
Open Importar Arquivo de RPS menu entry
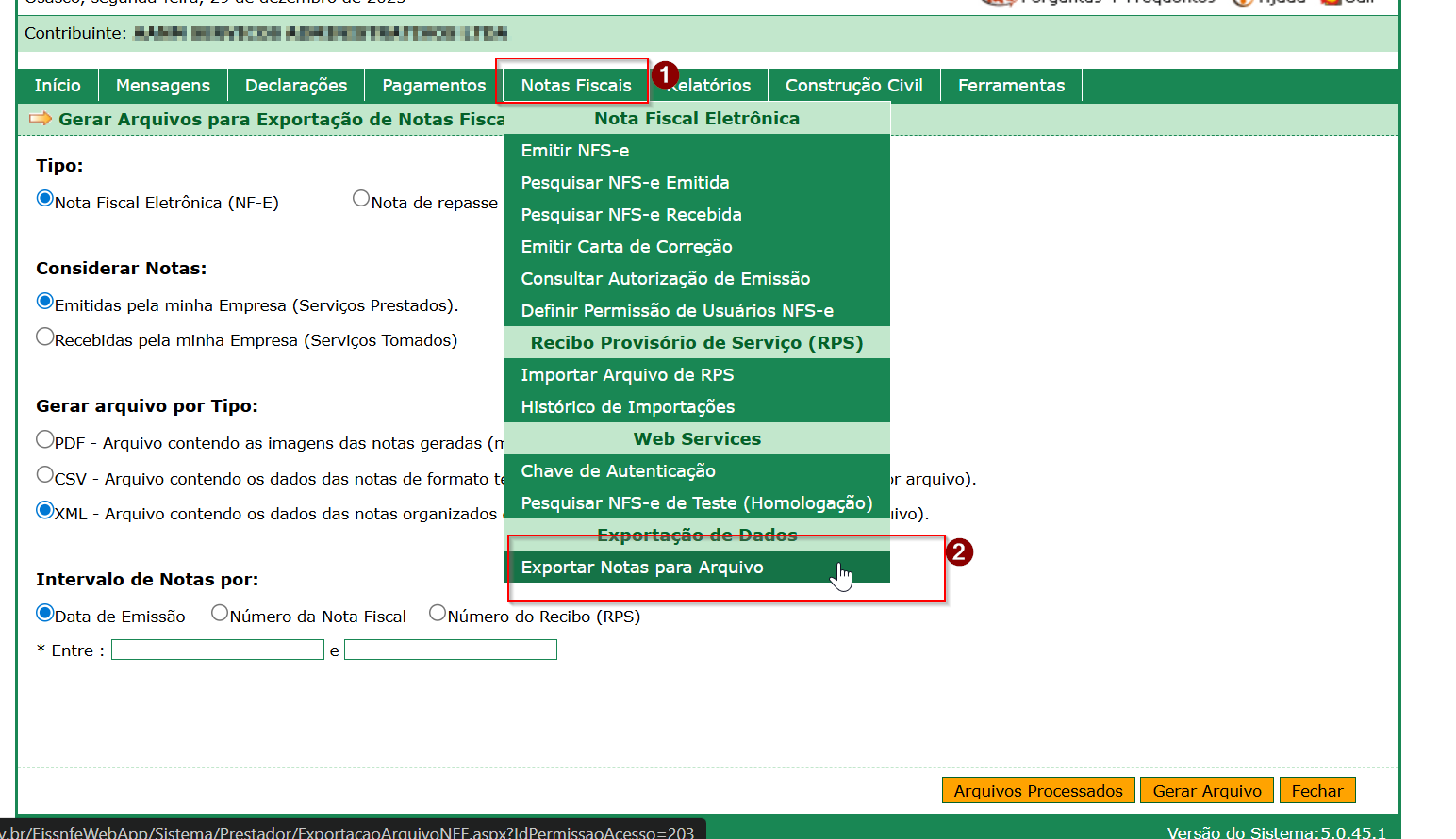coord(627,375)
